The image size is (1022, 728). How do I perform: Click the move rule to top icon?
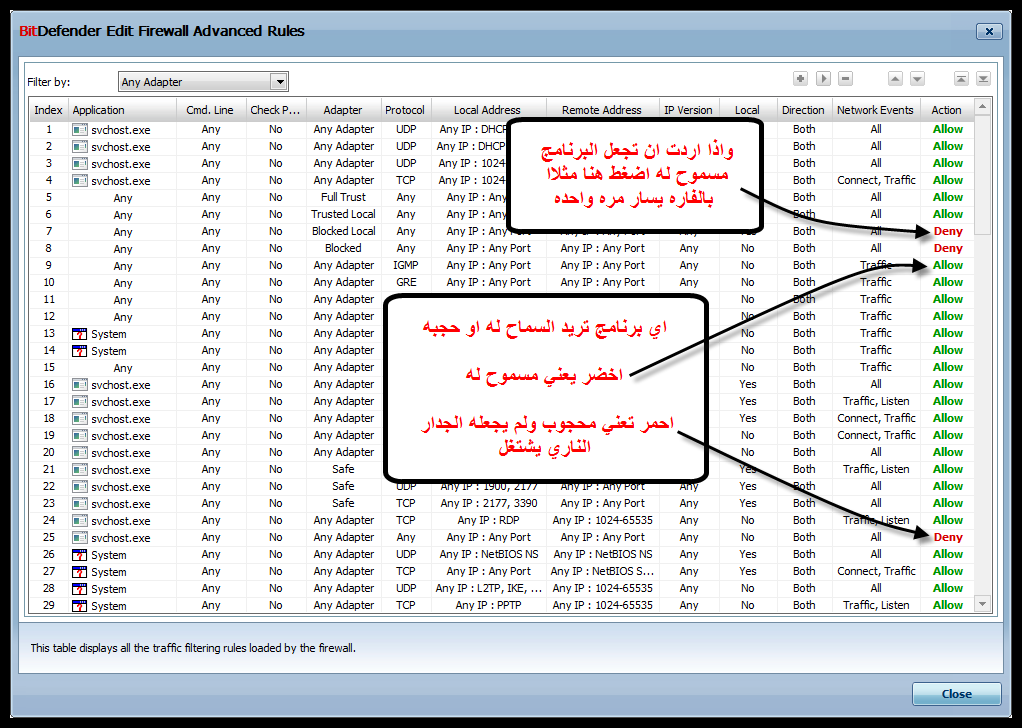[961, 79]
